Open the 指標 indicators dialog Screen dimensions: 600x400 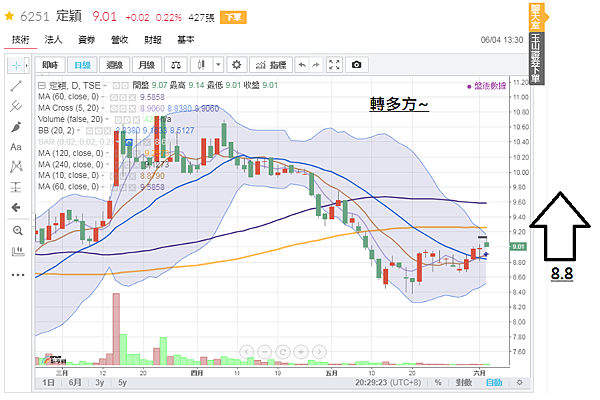pos(271,65)
